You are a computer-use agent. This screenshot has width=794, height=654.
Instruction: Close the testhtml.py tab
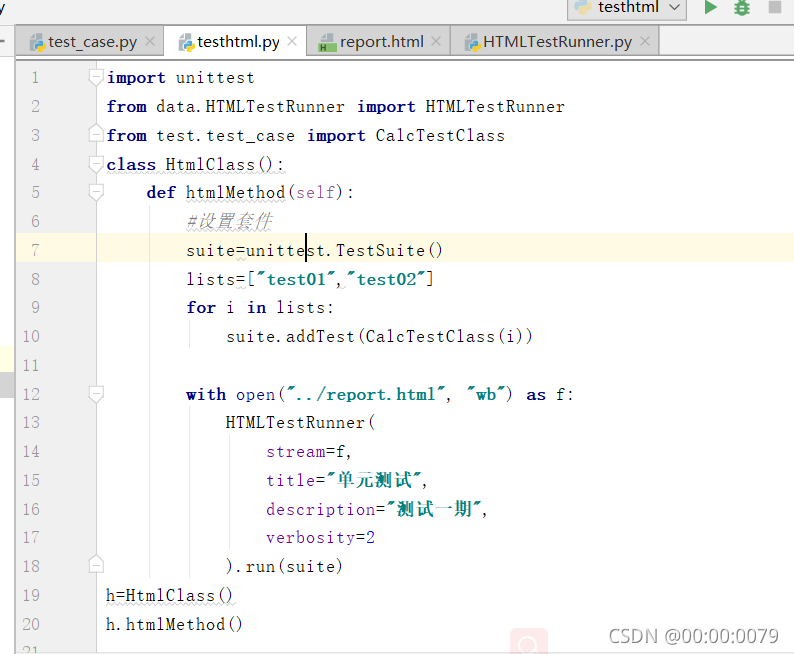point(292,41)
